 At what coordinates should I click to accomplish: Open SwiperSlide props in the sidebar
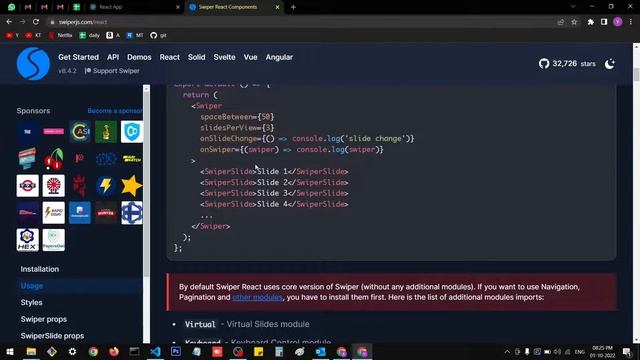point(52,336)
